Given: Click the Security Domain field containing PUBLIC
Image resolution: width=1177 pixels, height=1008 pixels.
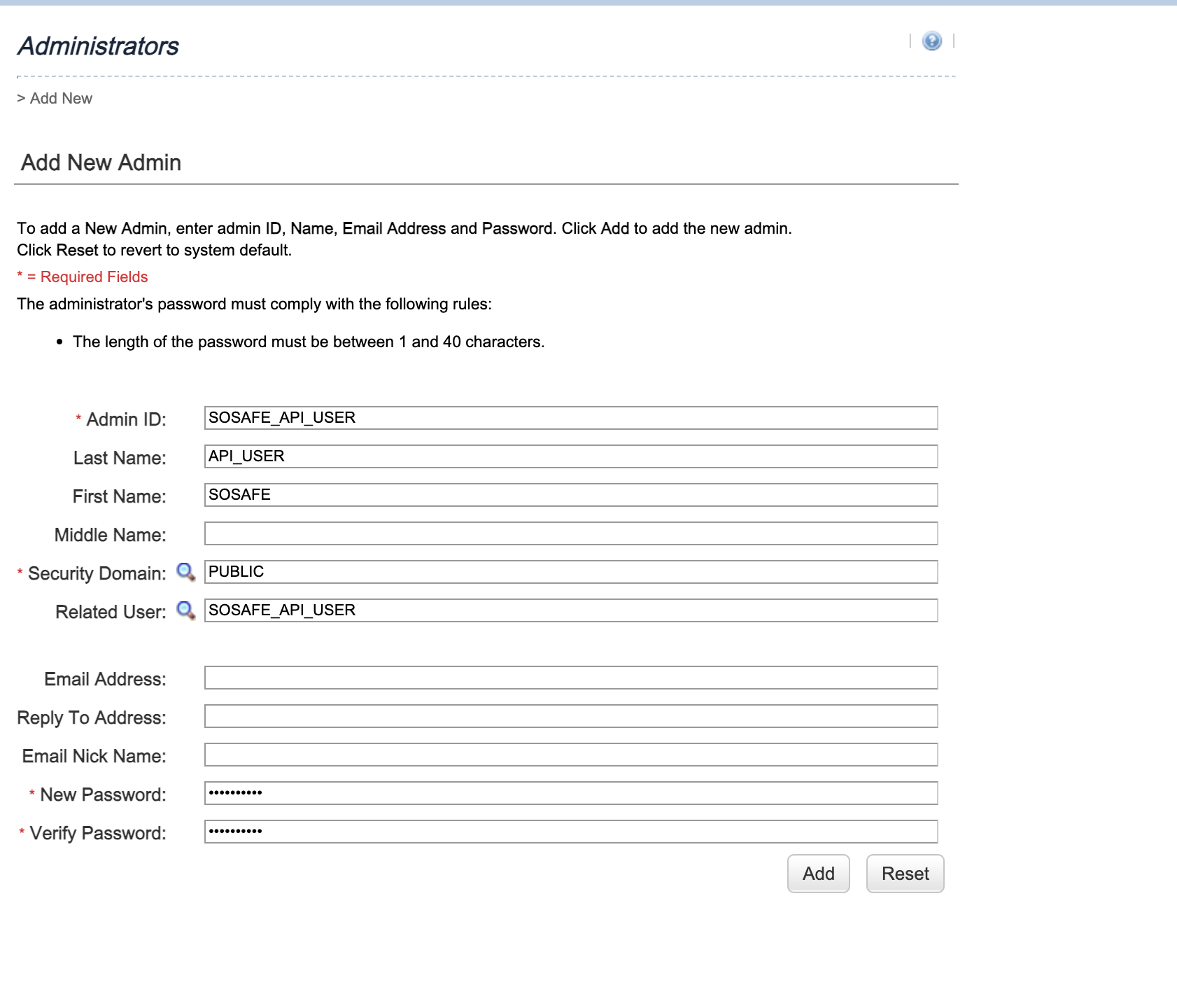Looking at the screenshot, I should (x=570, y=572).
